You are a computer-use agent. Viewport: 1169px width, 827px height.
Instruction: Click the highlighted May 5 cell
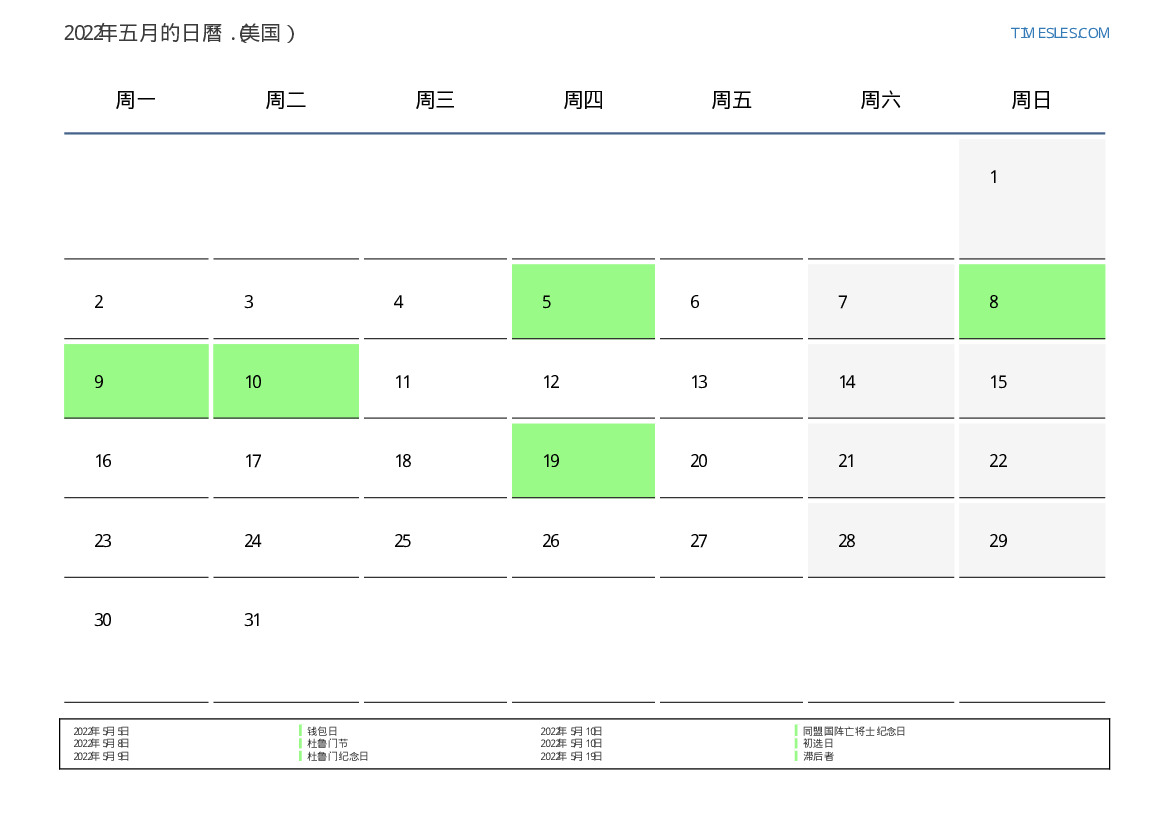(583, 301)
